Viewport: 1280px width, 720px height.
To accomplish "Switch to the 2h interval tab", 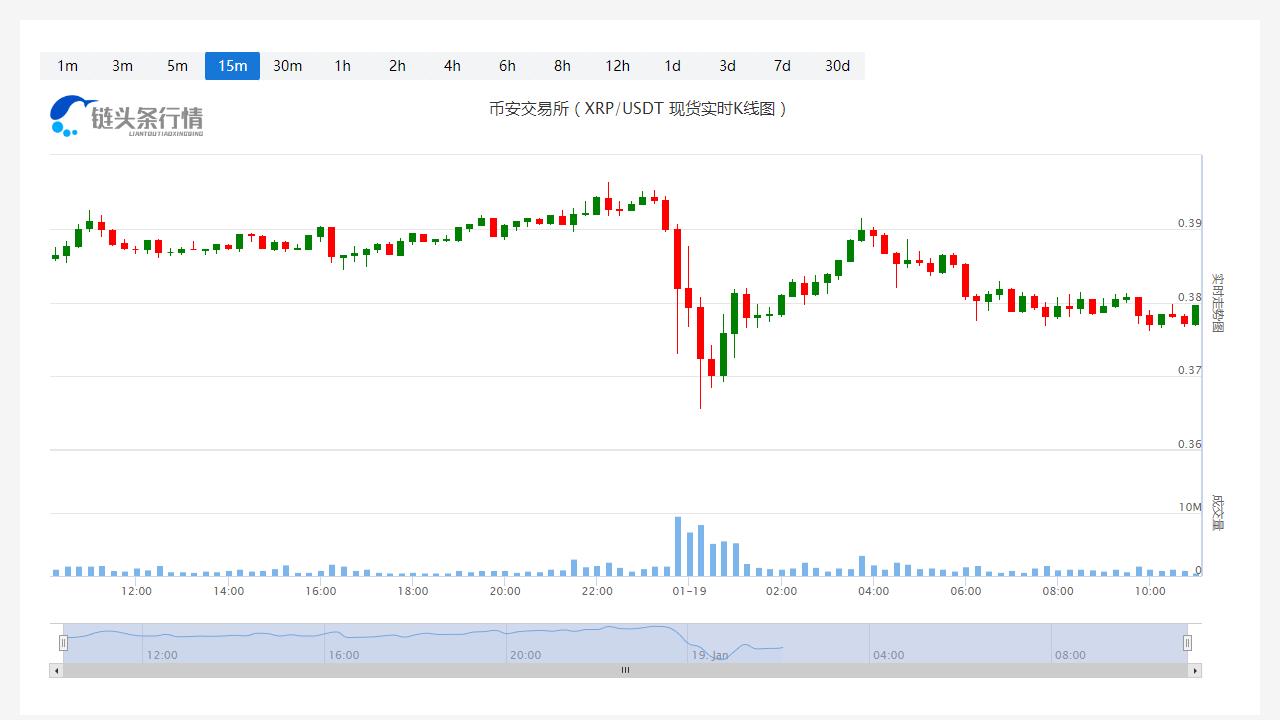I will [x=397, y=66].
